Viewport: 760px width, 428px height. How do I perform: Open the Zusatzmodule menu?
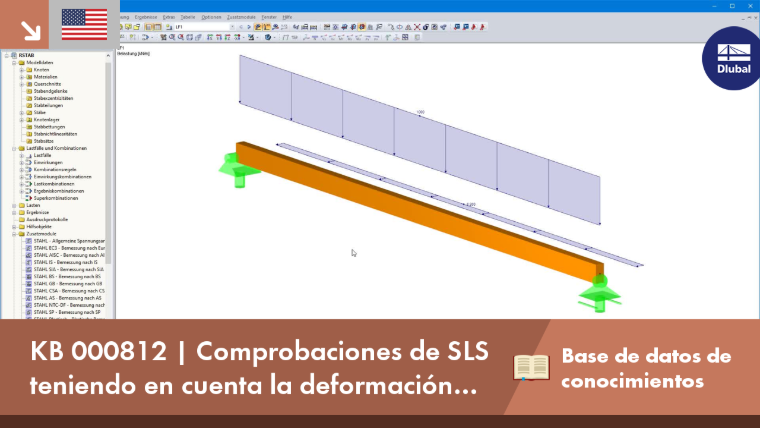click(x=241, y=17)
